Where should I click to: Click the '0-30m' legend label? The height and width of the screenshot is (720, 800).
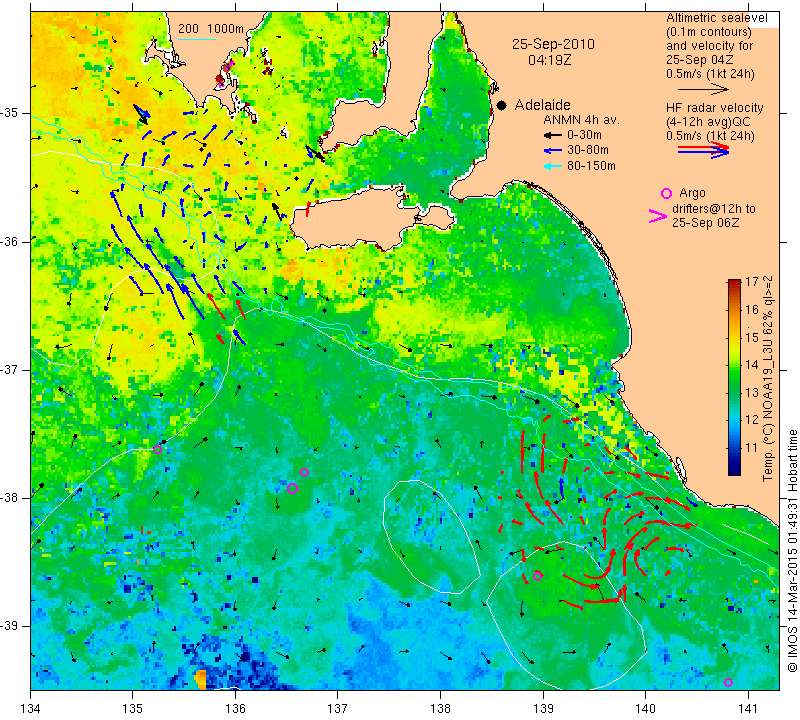click(x=584, y=135)
